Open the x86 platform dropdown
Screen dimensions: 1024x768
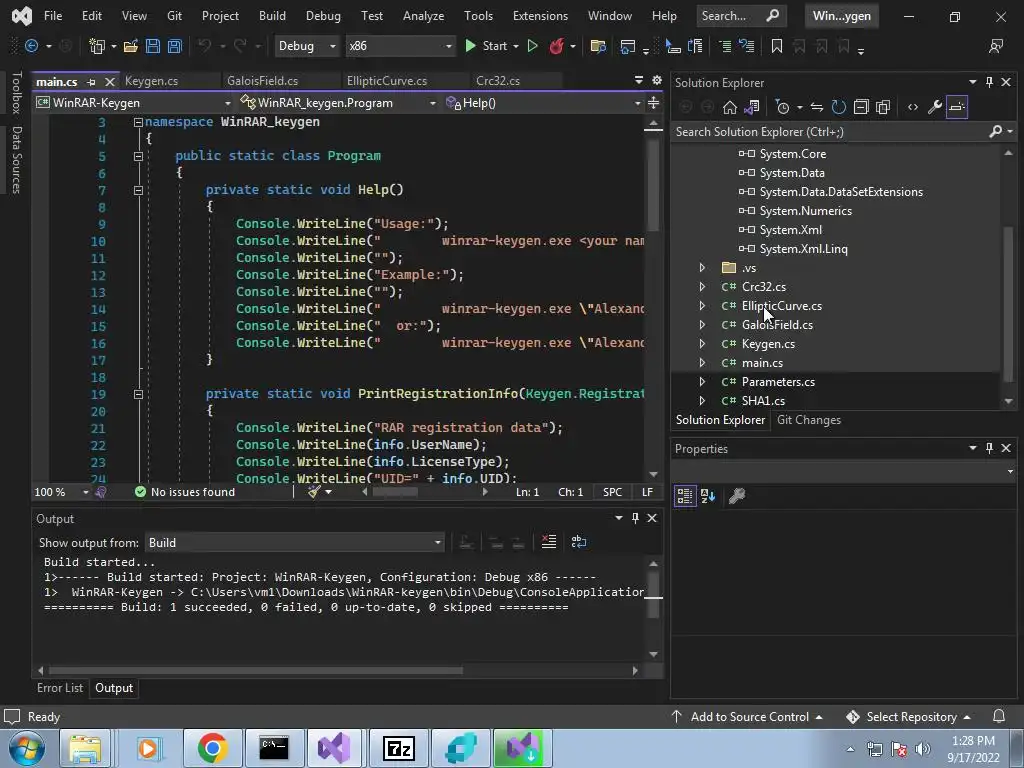(400, 46)
